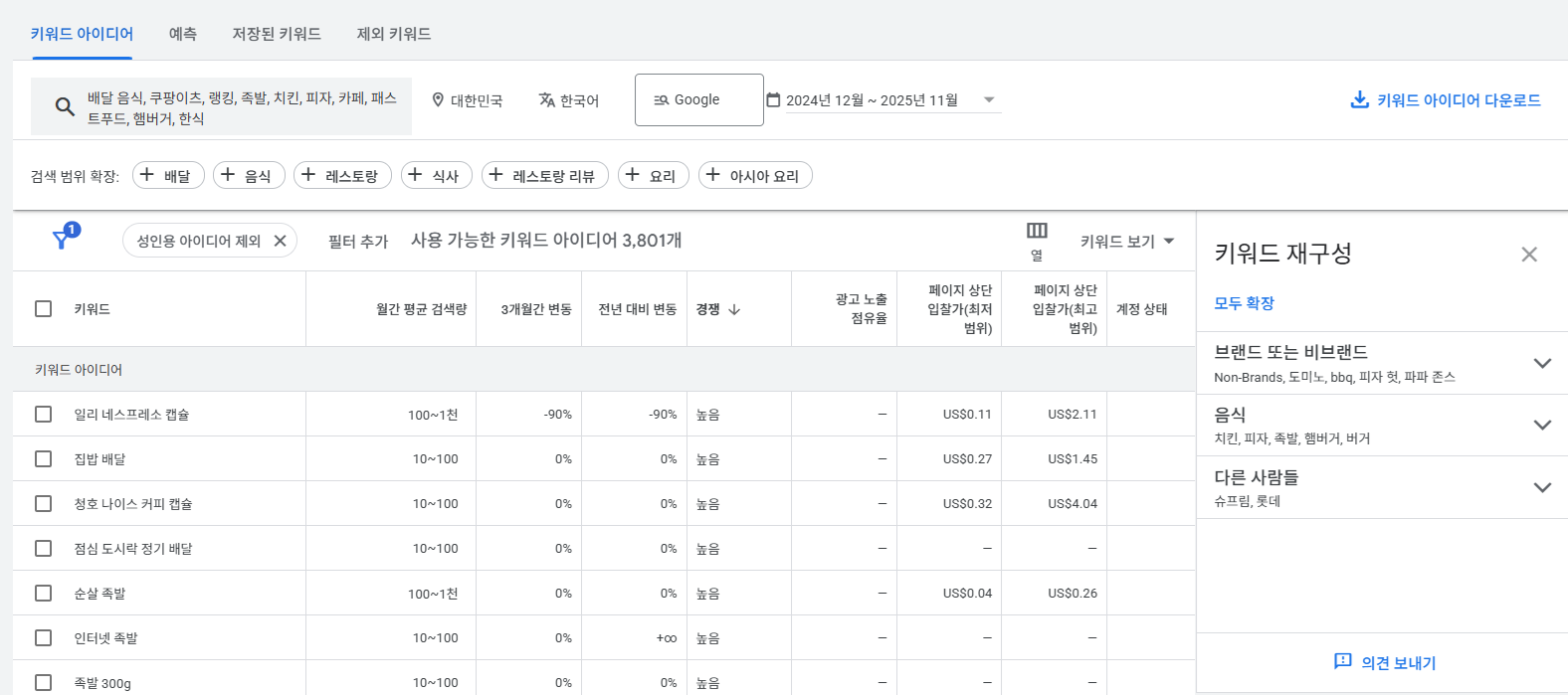Click the 모두 확장 link

point(1244,303)
